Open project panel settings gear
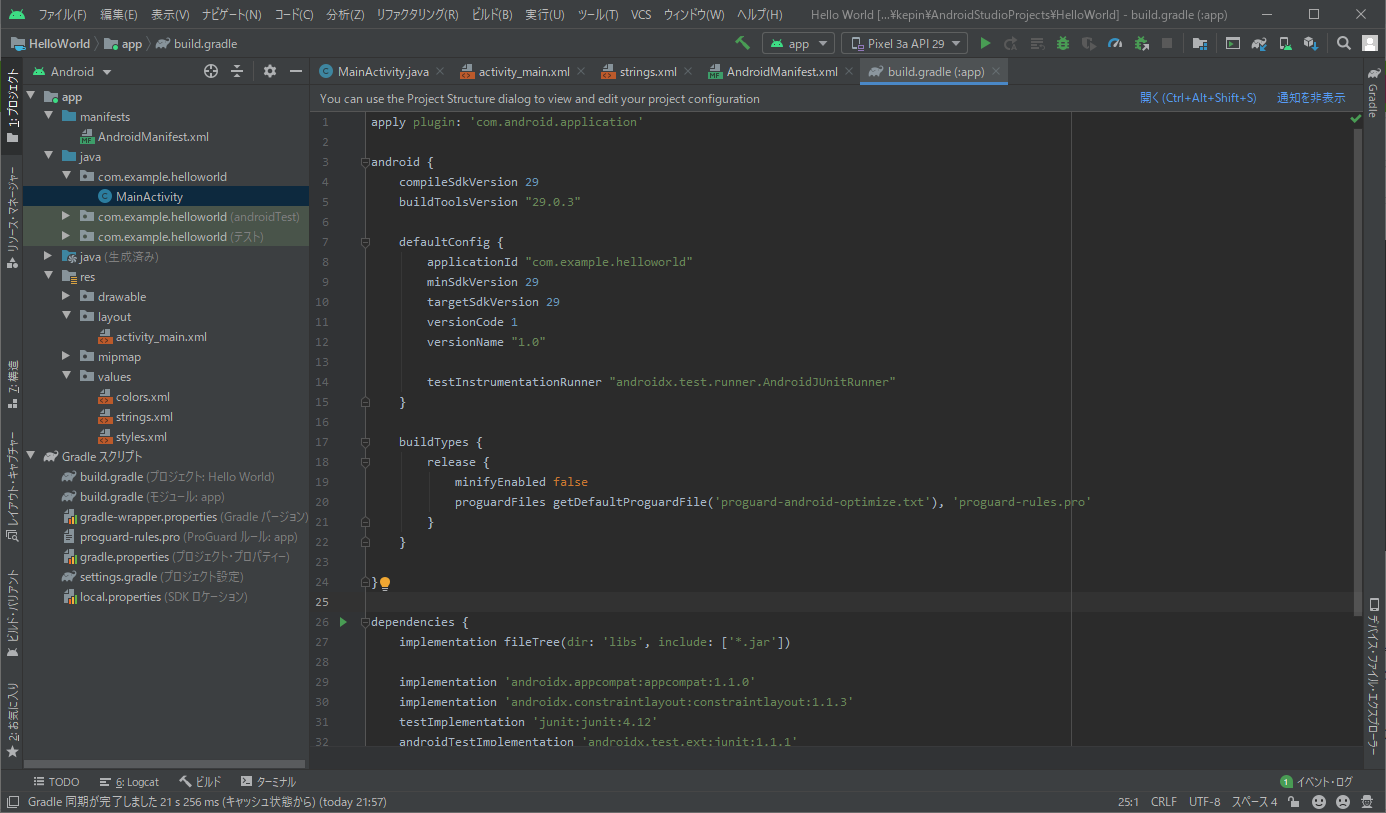Image resolution: width=1386 pixels, height=813 pixels. [270, 71]
